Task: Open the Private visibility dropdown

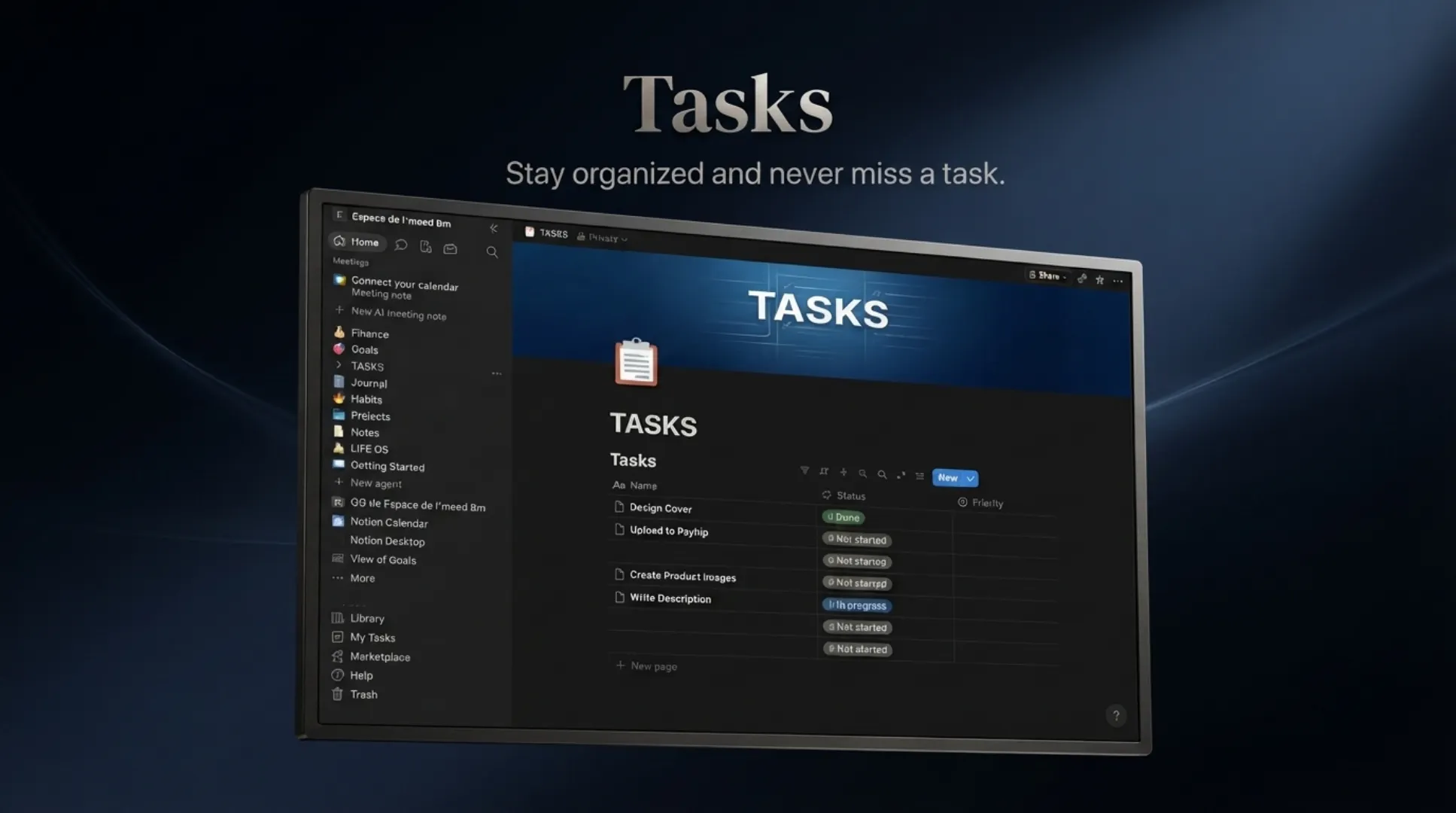Action: pyautogui.click(x=603, y=237)
